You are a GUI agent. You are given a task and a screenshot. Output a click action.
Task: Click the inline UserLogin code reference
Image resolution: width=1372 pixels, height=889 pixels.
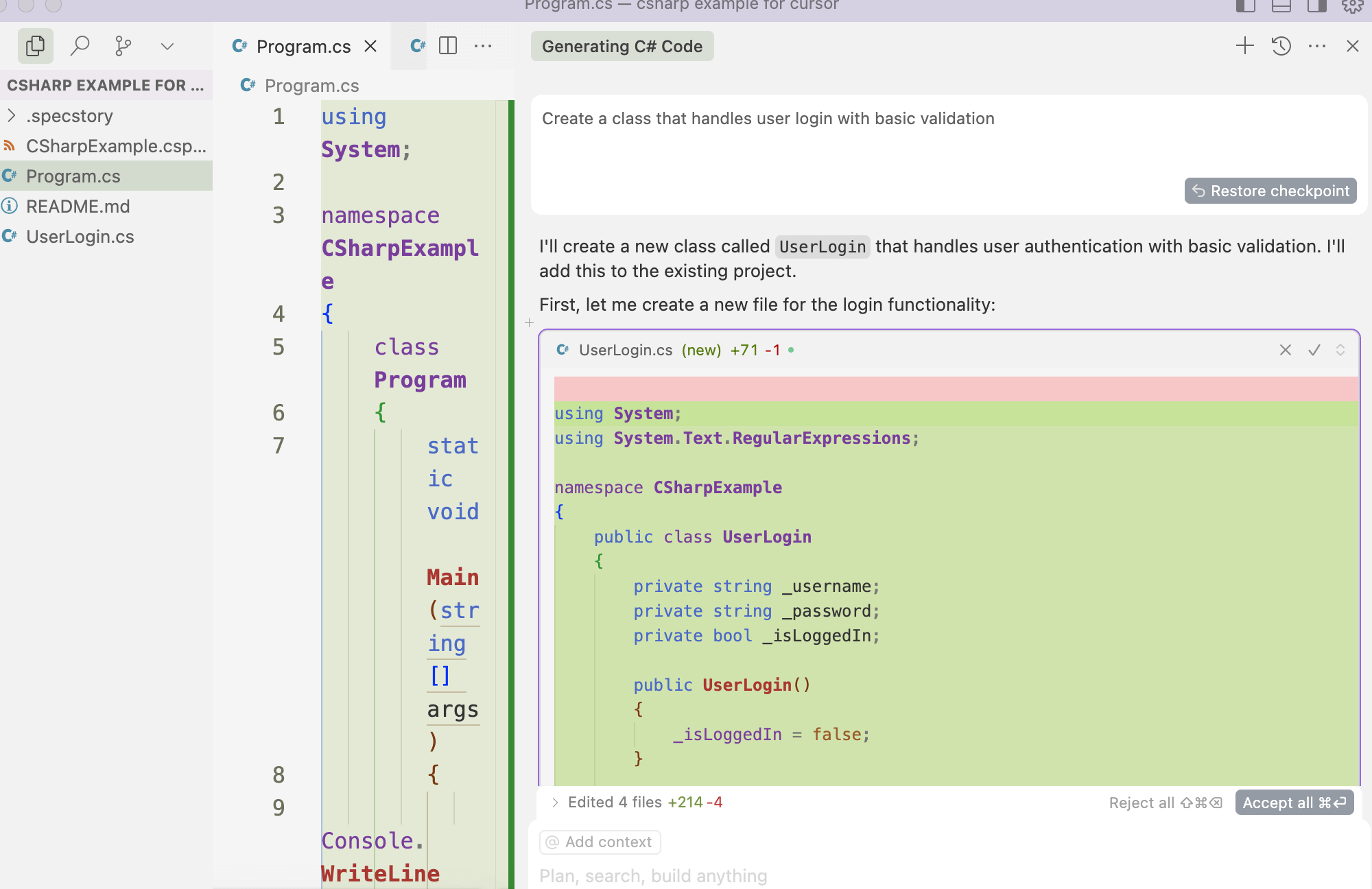point(823,247)
